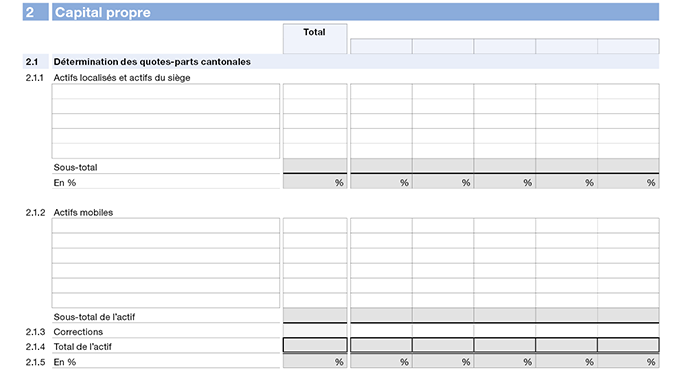
Task: Click the Capital propre section title bar
Action: (355, 12)
